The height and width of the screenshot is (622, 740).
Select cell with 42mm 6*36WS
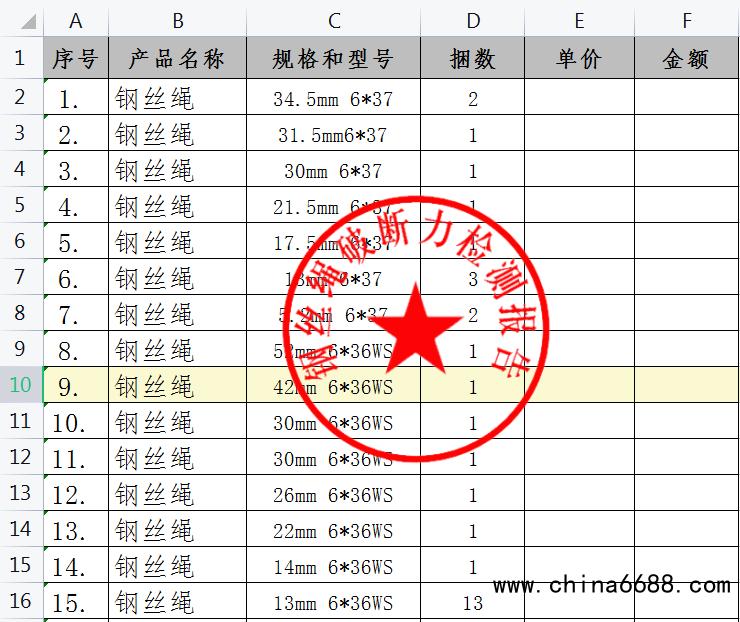(334, 385)
